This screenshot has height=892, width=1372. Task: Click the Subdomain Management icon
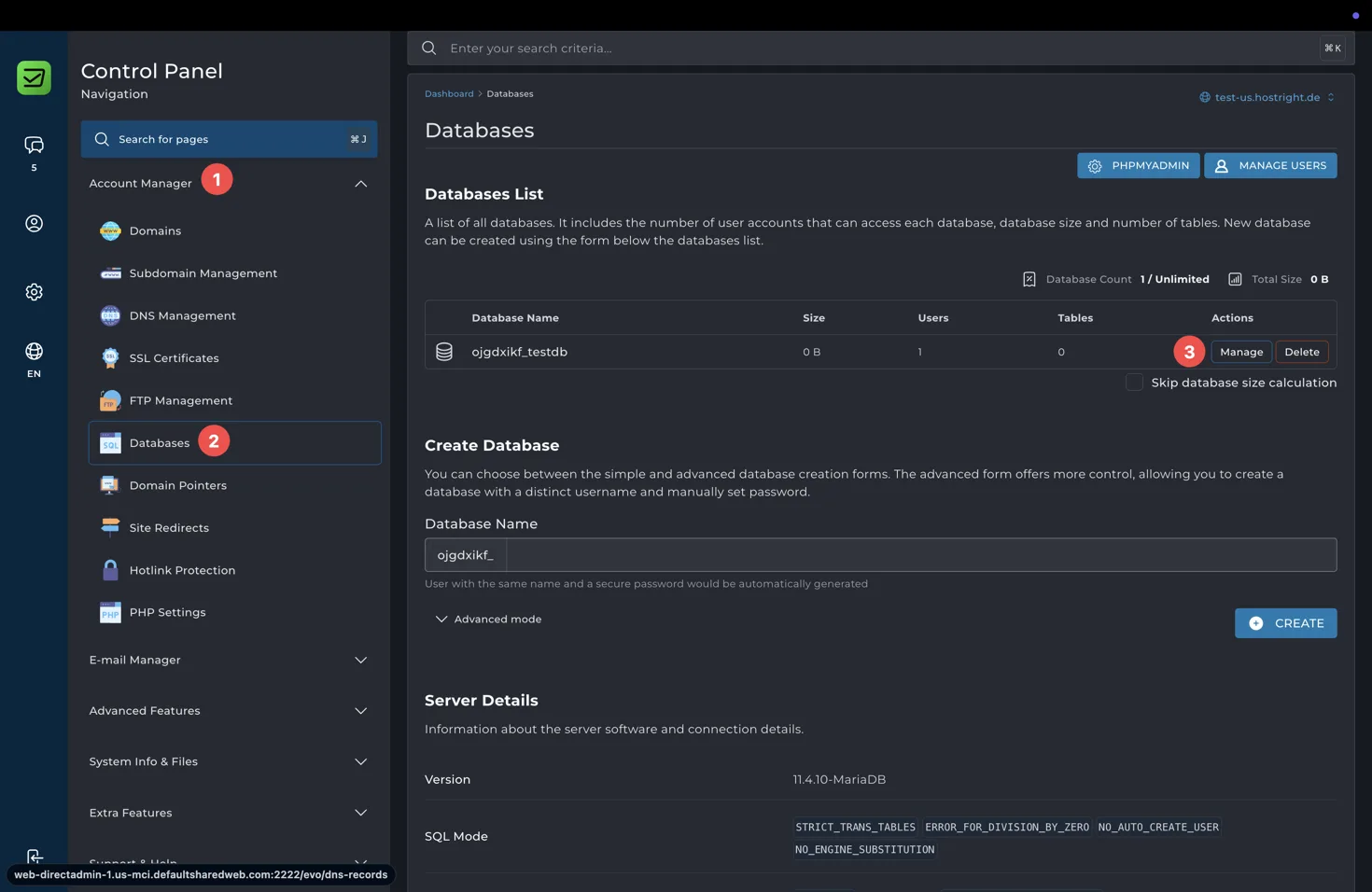[x=110, y=273]
